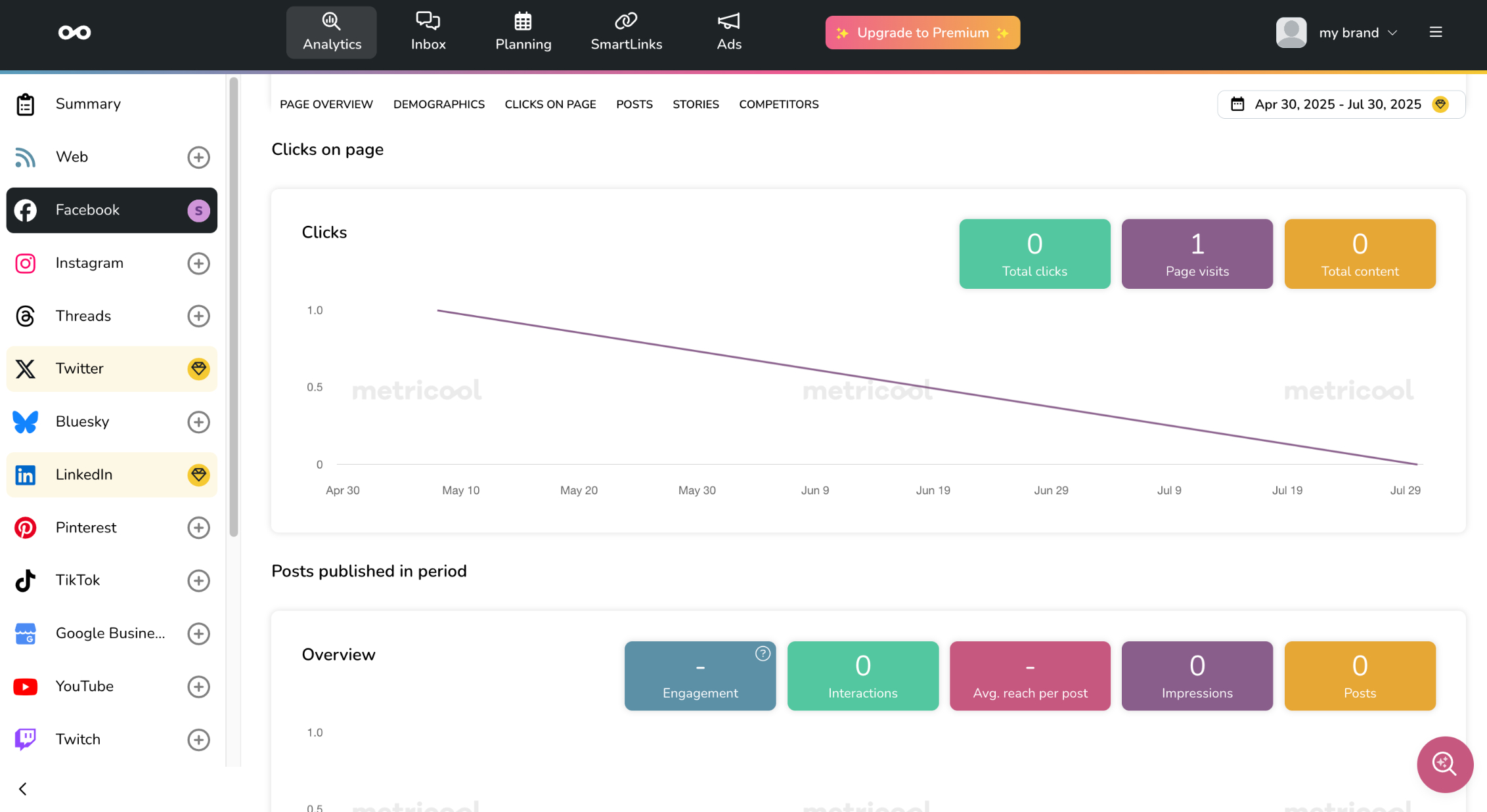Switch to the COMPETITORS tab
The image size is (1487, 812).
pos(779,104)
